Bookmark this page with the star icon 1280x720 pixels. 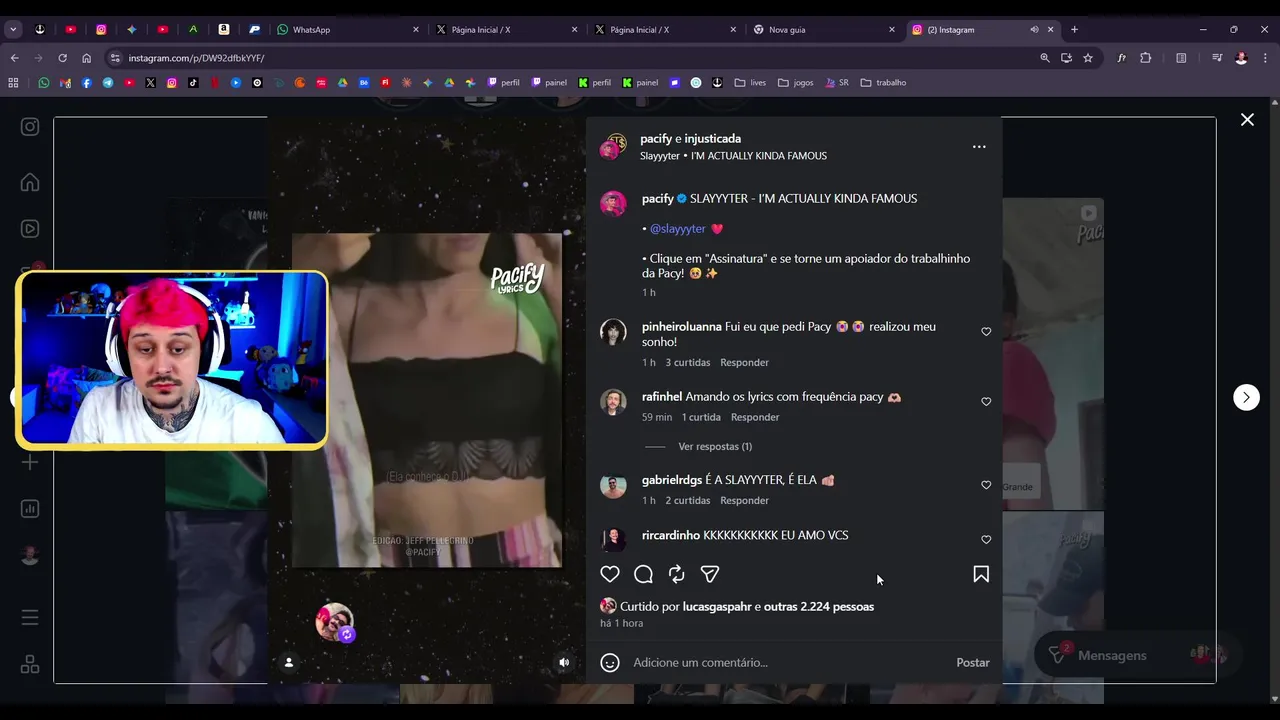tap(1088, 58)
